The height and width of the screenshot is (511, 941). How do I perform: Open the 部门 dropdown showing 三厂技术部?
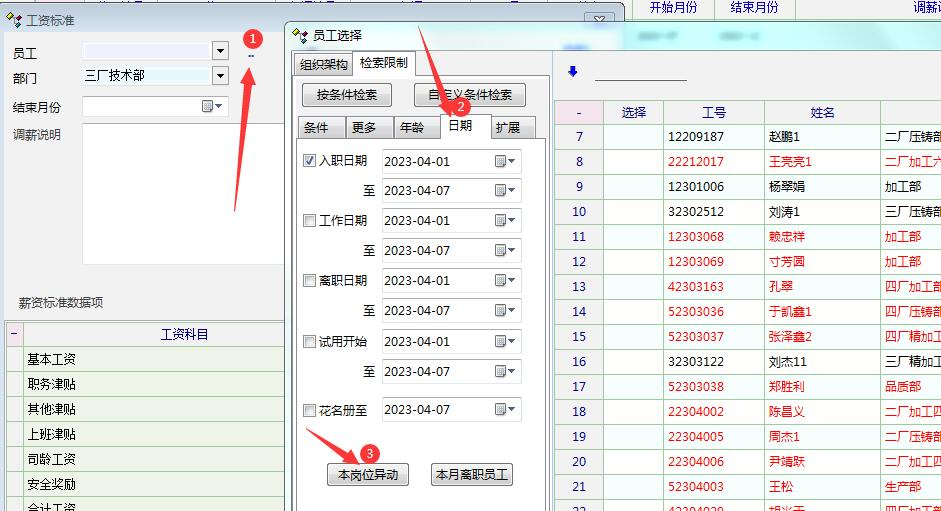pyautogui.click(x=220, y=76)
